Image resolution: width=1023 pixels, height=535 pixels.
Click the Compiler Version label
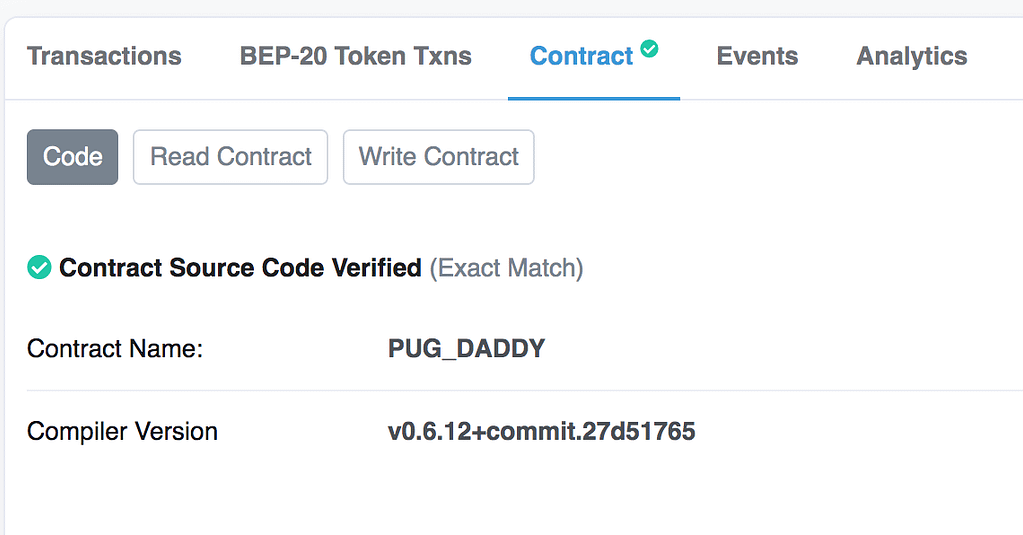(x=122, y=431)
